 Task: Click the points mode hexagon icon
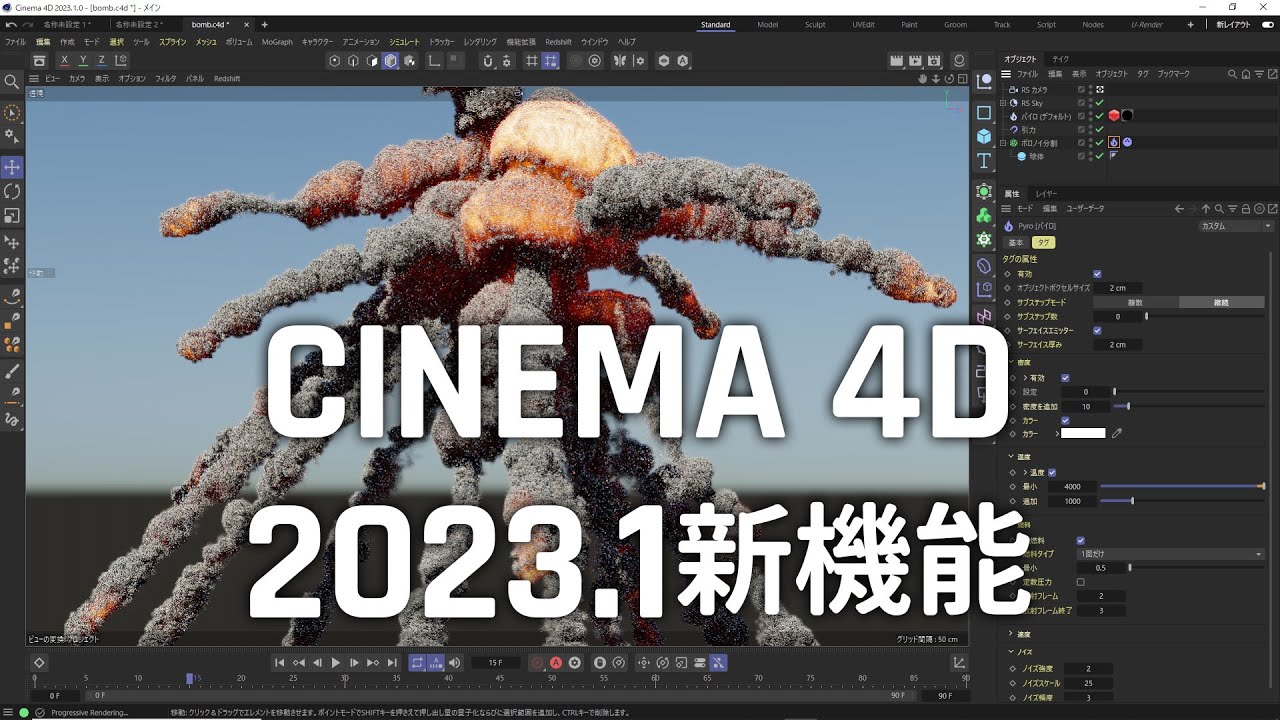(x=335, y=61)
